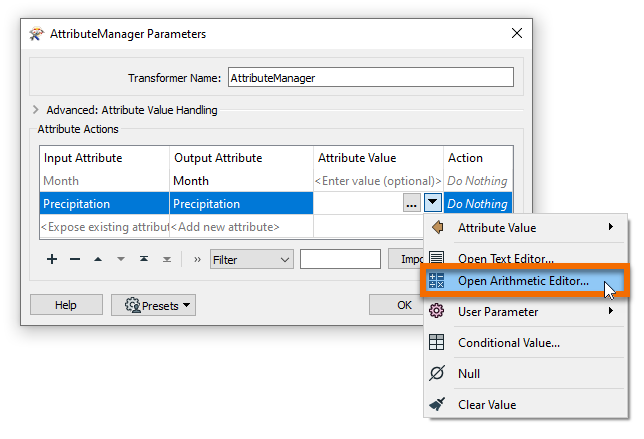Open the Attribute Value submenu
This screenshot has width=644, height=439.
coord(525,228)
